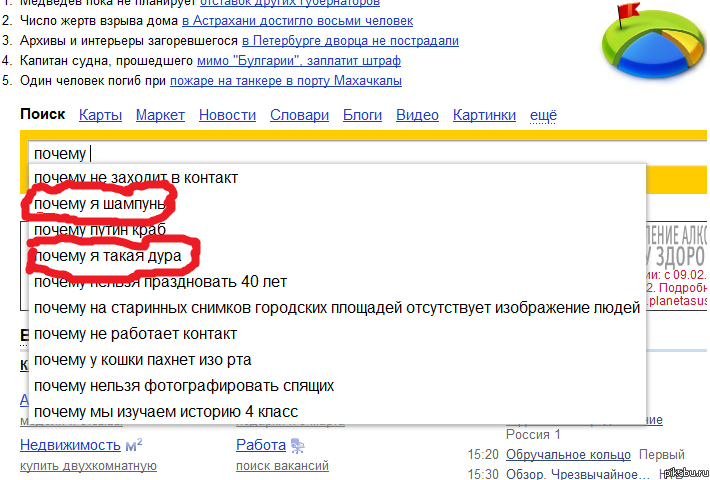710x480 pixels.
Task: Pick suggestion почему нельзя праздновать 40 лет
Action: [337, 282]
